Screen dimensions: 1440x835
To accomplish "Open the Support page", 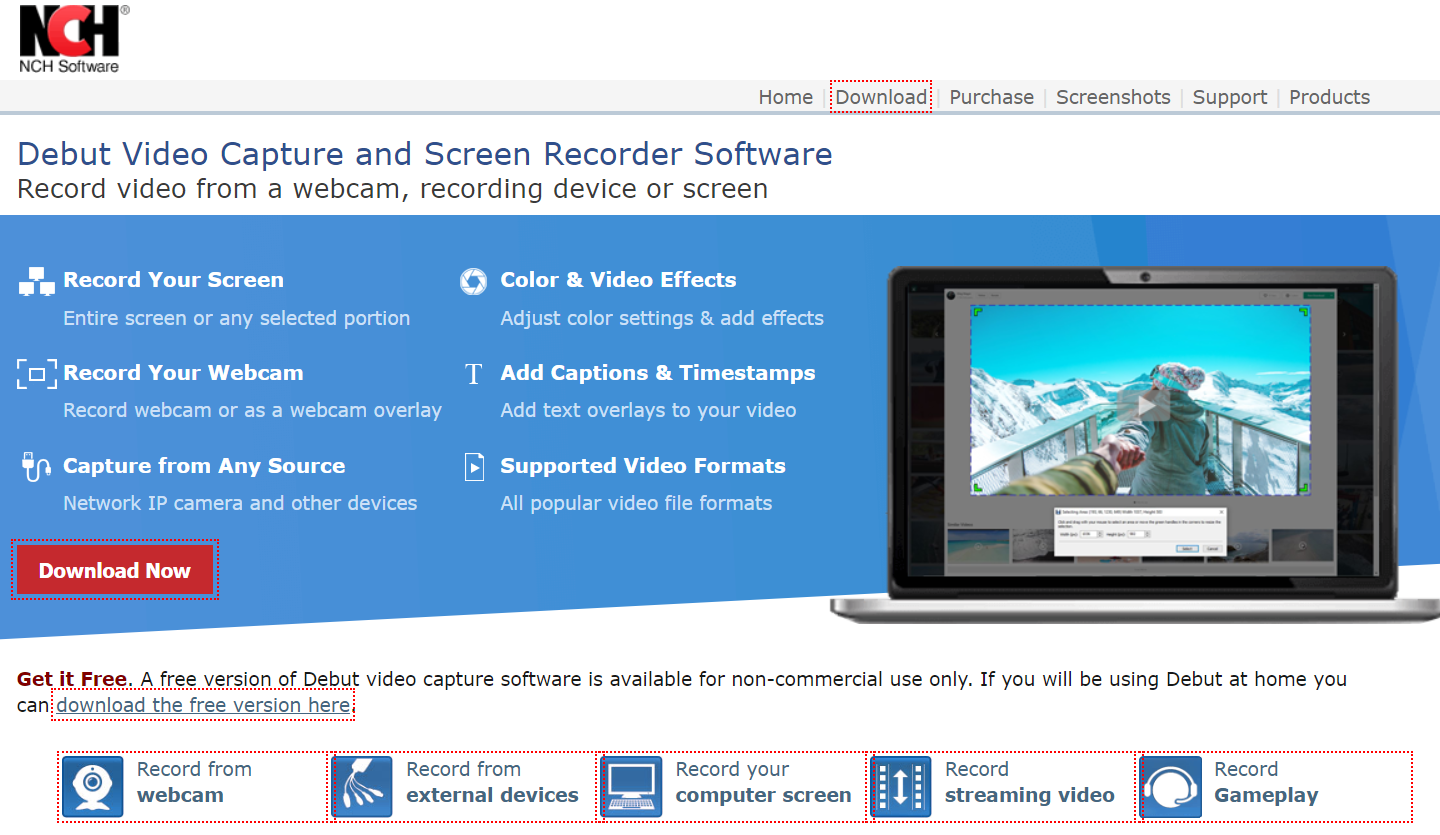I will (1229, 97).
